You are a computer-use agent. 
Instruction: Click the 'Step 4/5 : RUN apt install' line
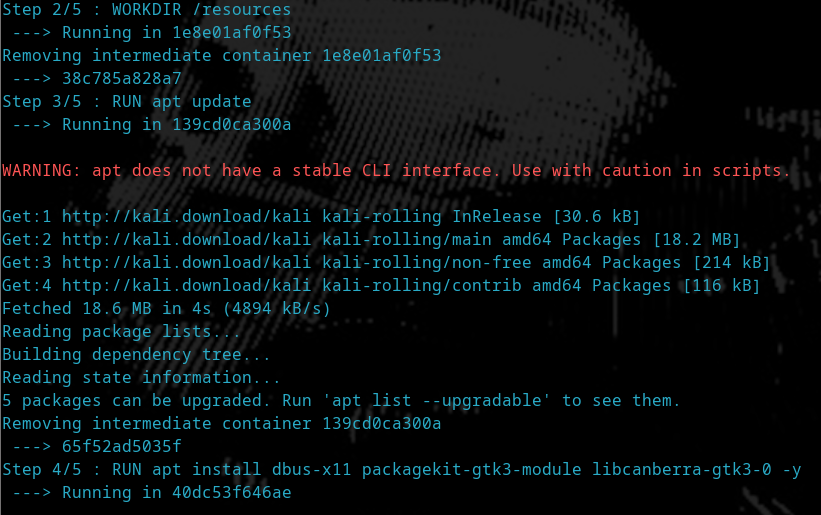coord(400,469)
